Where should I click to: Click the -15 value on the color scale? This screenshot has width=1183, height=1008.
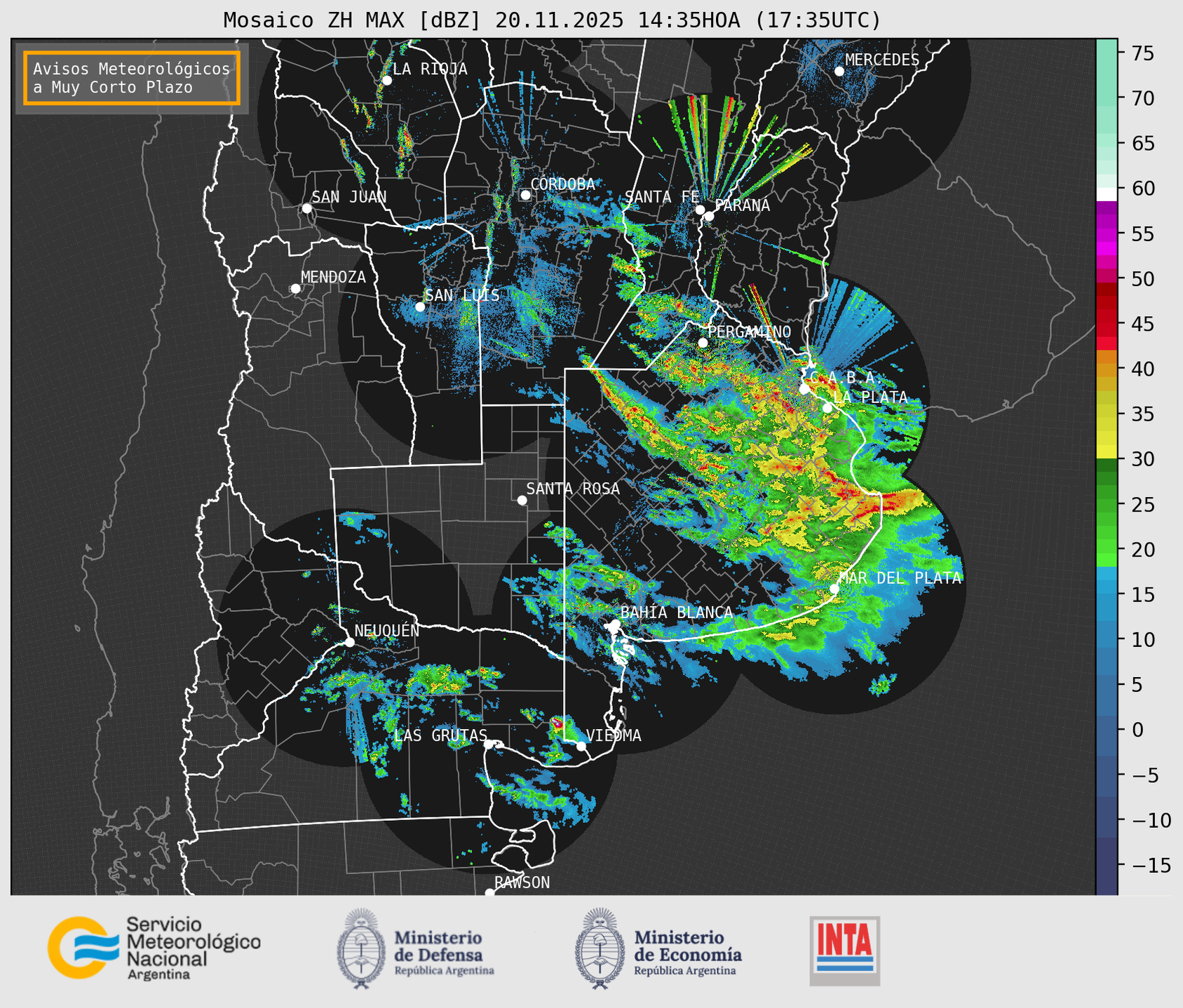click(1151, 865)
